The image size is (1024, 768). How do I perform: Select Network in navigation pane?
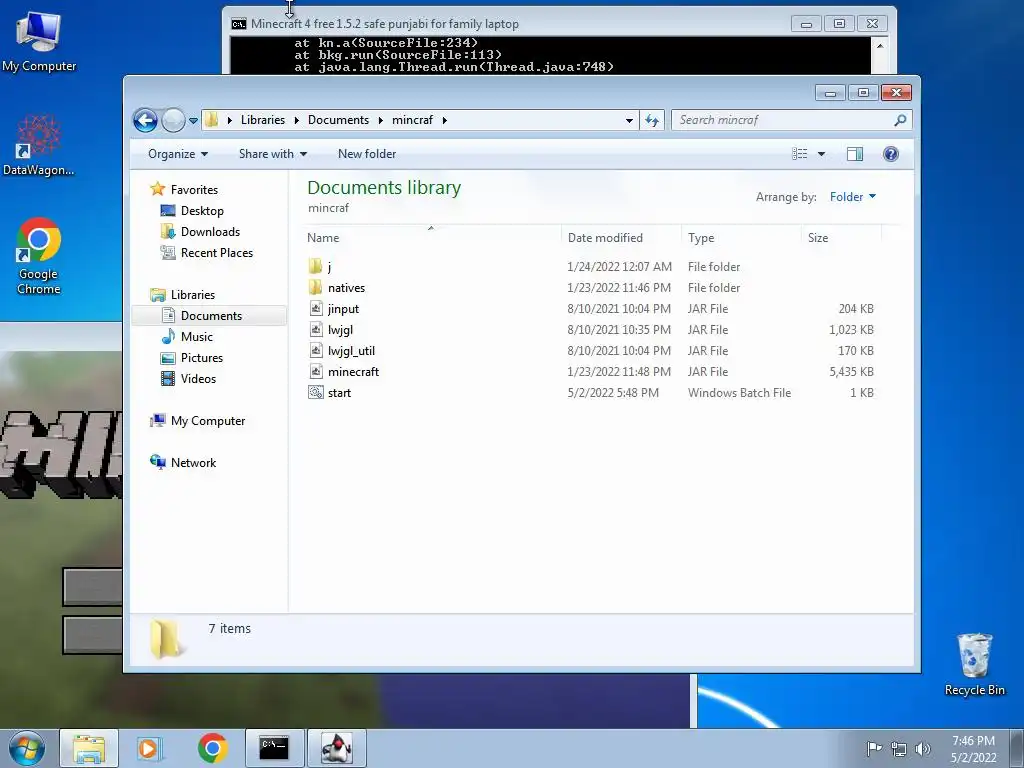(x=193, y=462)
